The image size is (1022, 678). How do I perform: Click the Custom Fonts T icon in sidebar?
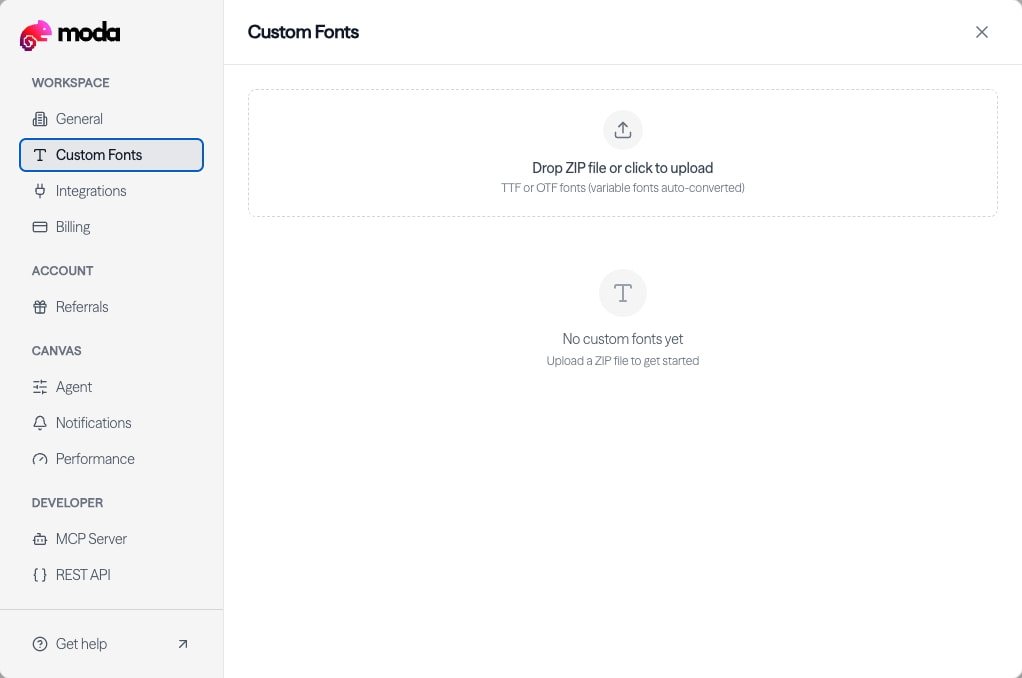click(40, 155)
